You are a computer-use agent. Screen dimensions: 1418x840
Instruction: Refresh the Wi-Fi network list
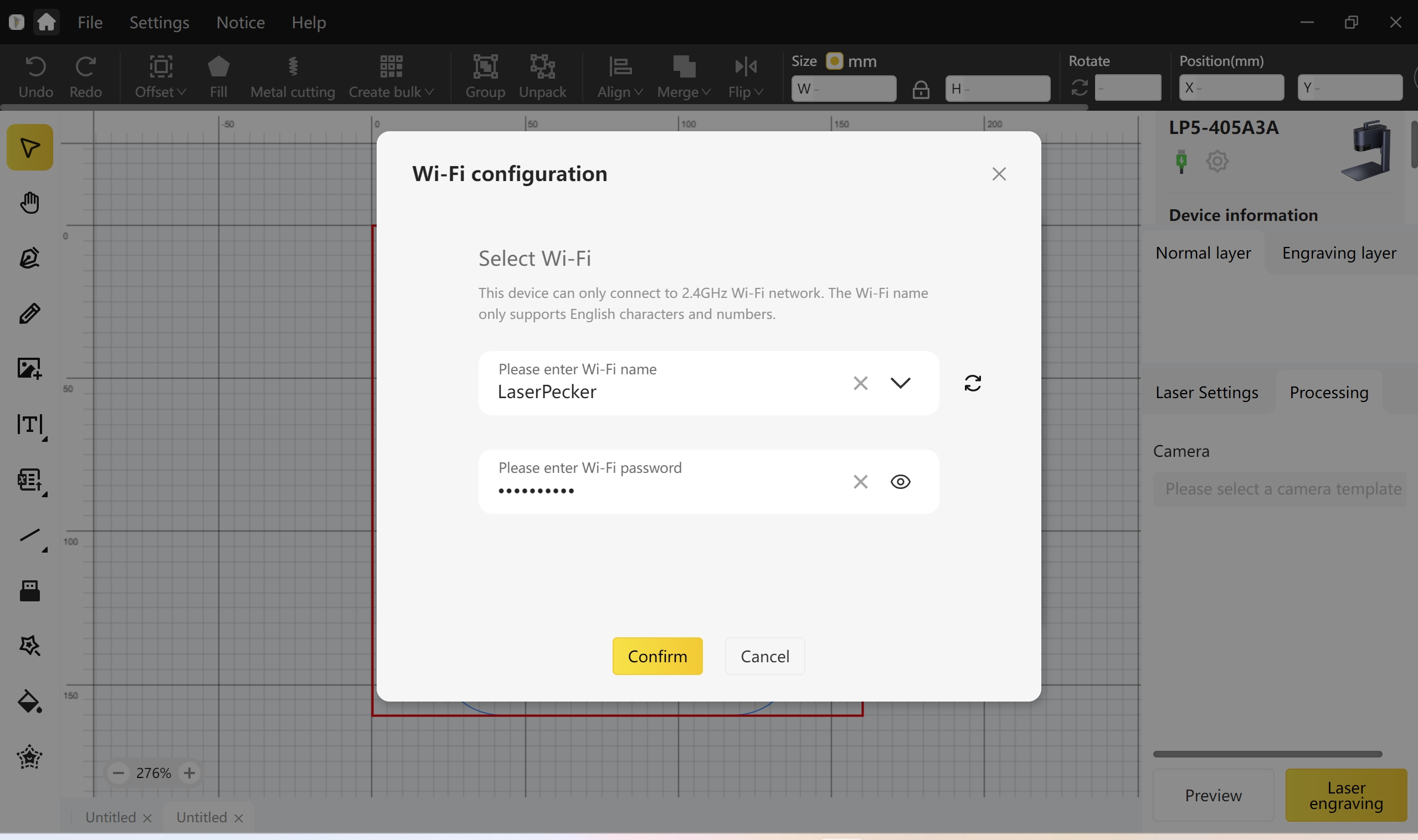click(x=973, y=383)
